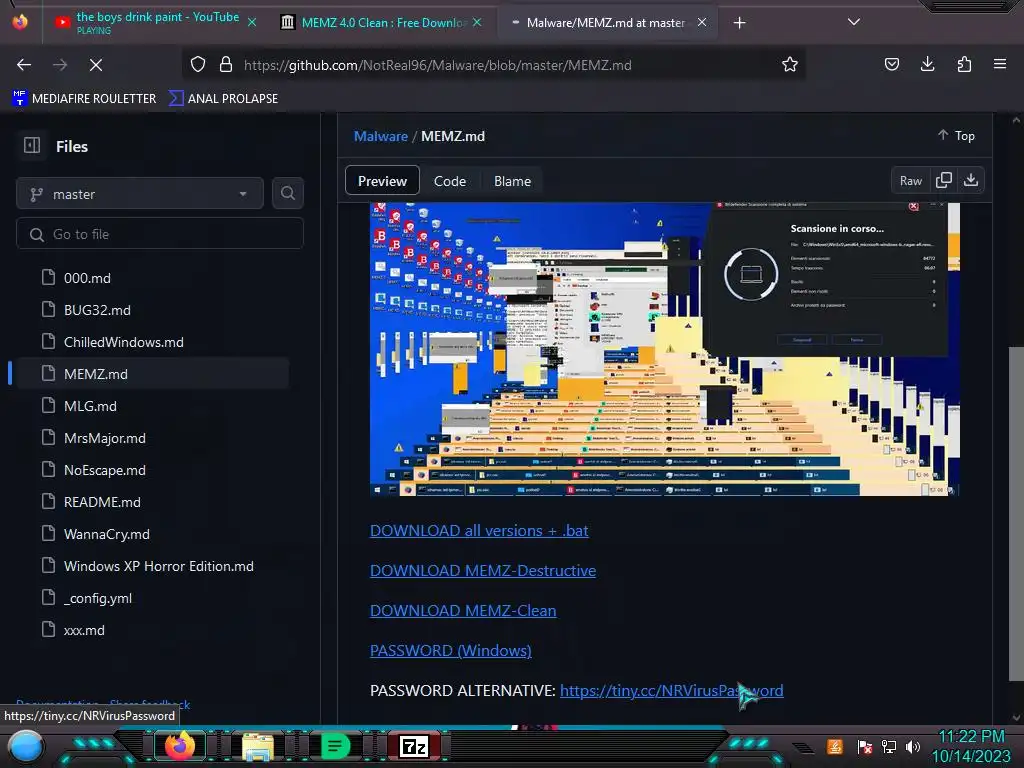Open Firefox from the taskbar
1024x768 pixels.
click(180, 746)
